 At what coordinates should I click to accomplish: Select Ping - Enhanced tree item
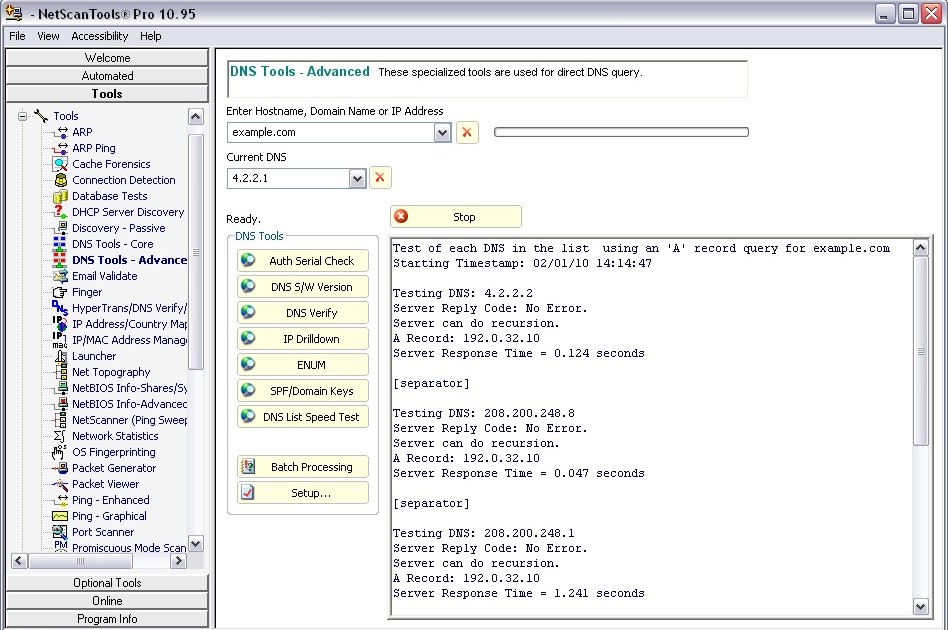[111, 500]
